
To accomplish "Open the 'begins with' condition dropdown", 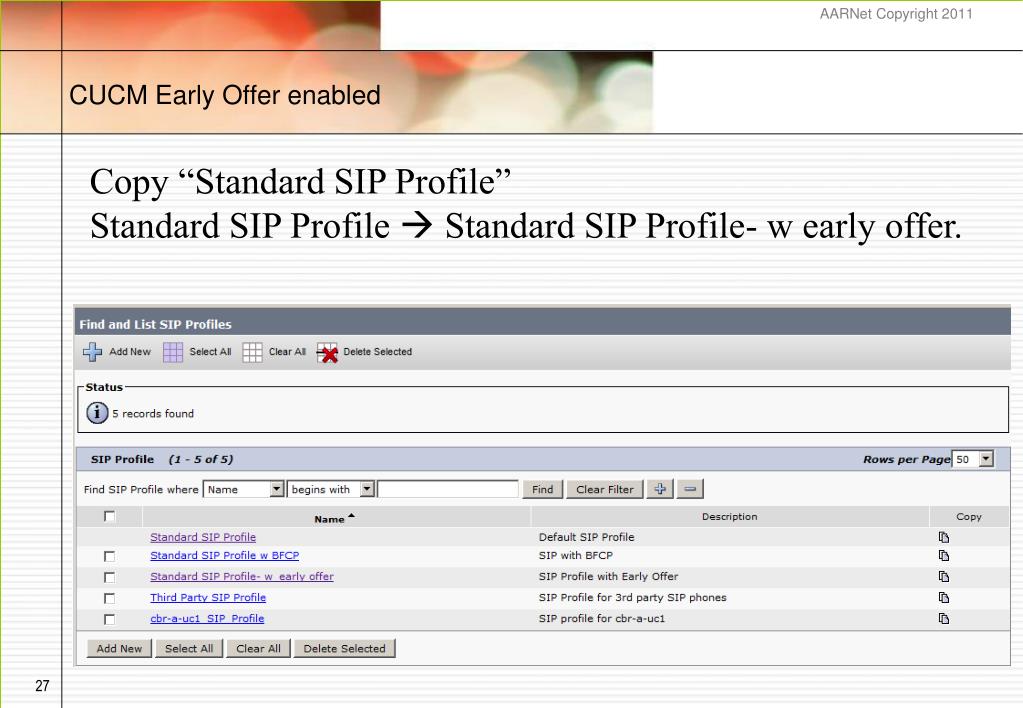I will point(331,489).
